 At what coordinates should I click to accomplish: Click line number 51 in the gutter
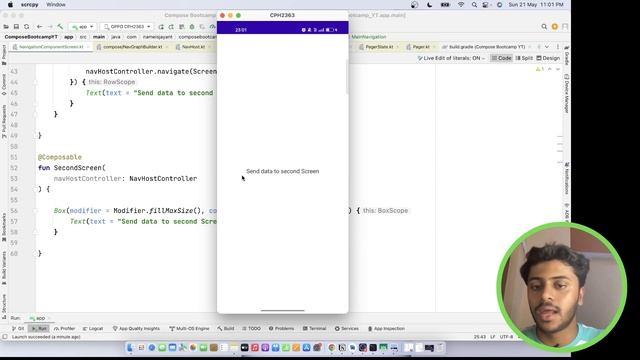(x=14, y=157)
